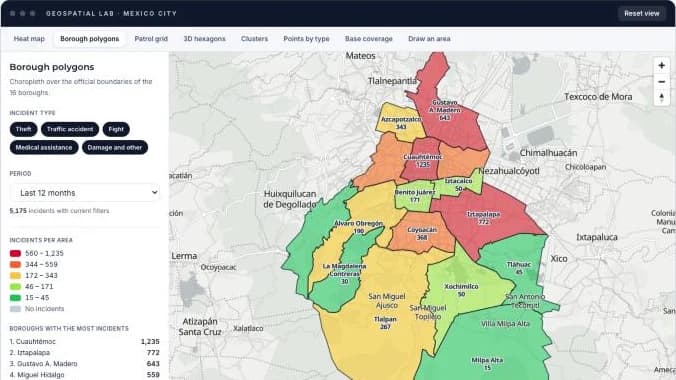Click the map zoom out minus icon
This screenshot has width=676, height=380.
[x=661, y=82]
